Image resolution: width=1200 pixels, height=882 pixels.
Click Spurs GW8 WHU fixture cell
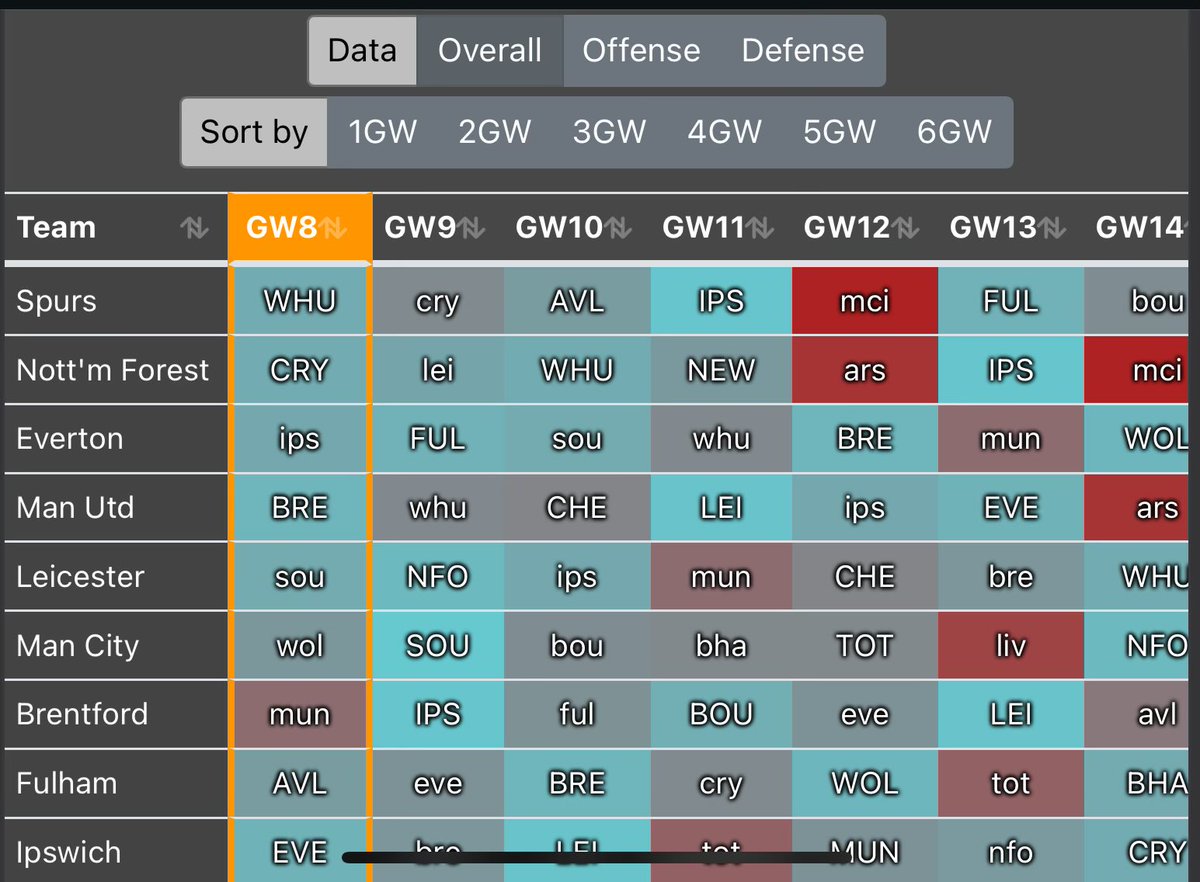(300, 301)
